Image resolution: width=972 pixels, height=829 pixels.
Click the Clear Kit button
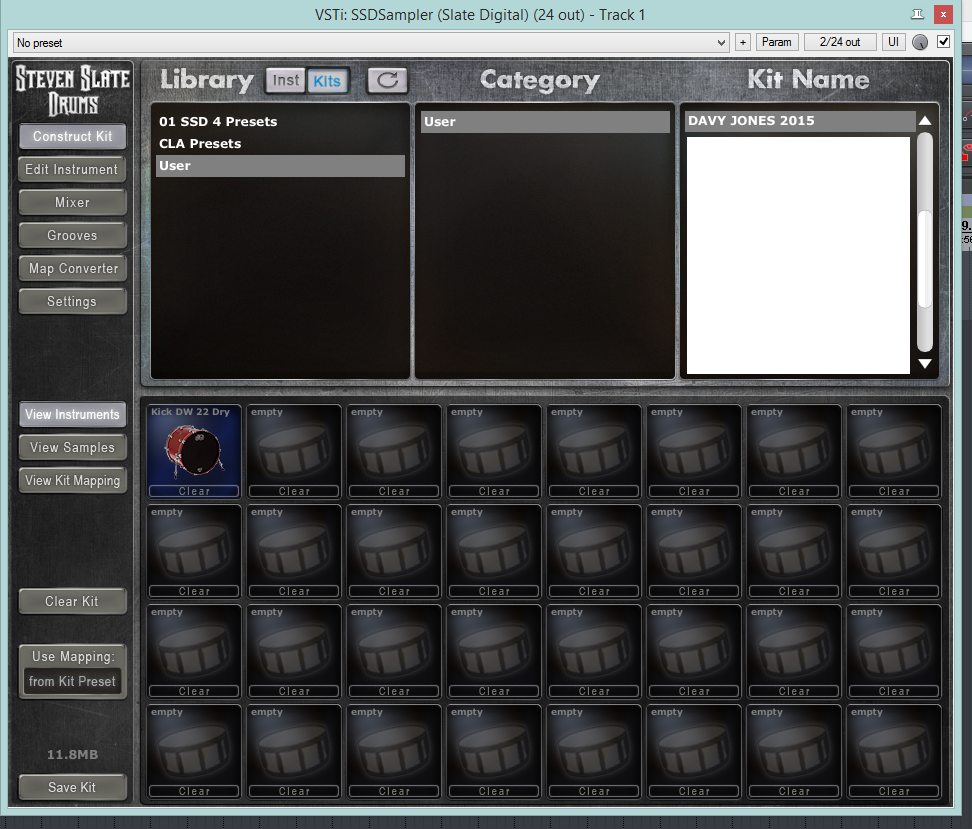pyautogui.click(x=73, y=601)
